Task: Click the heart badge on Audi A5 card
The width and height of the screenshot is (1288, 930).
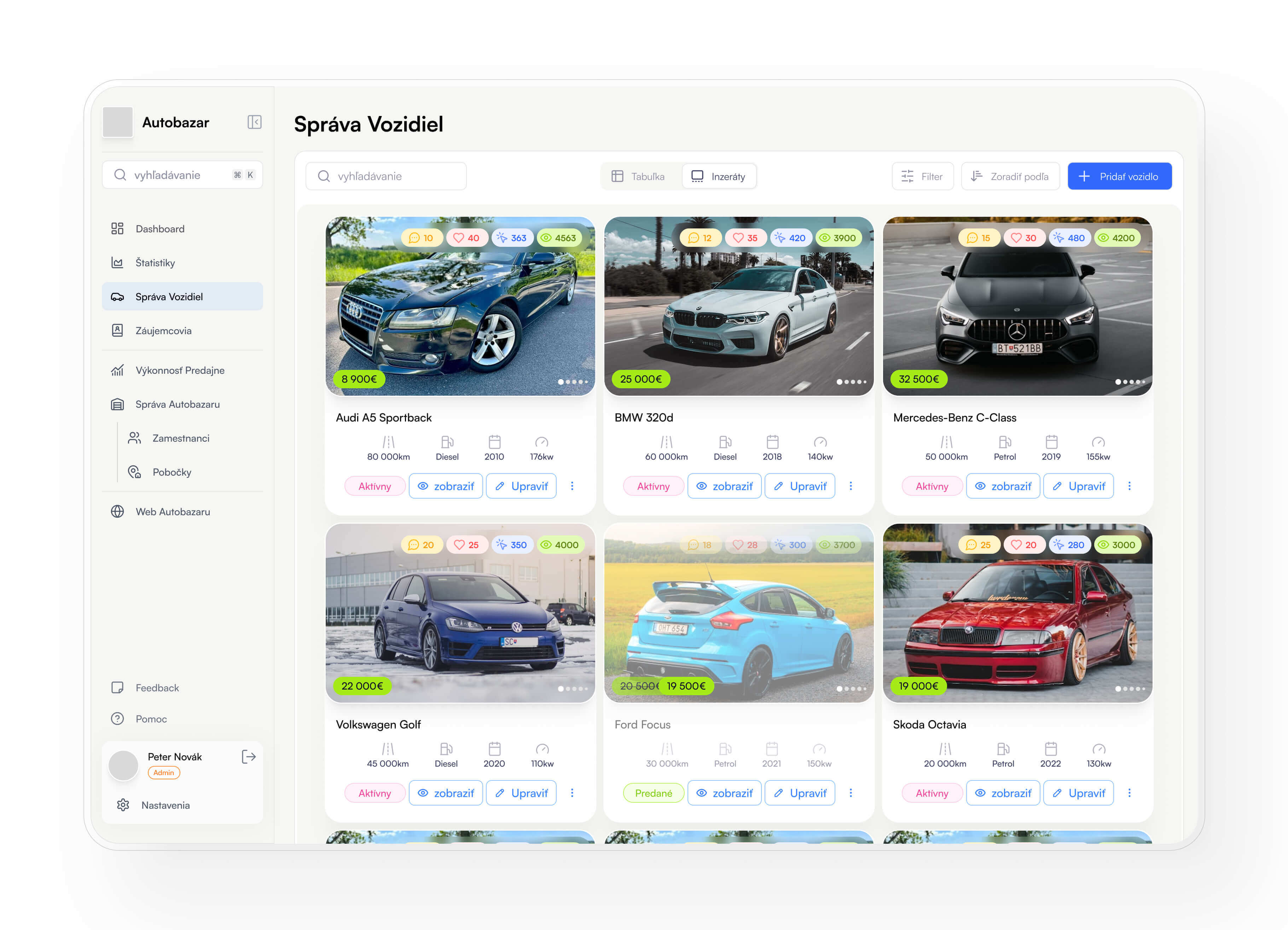Action: click(466, 238)
